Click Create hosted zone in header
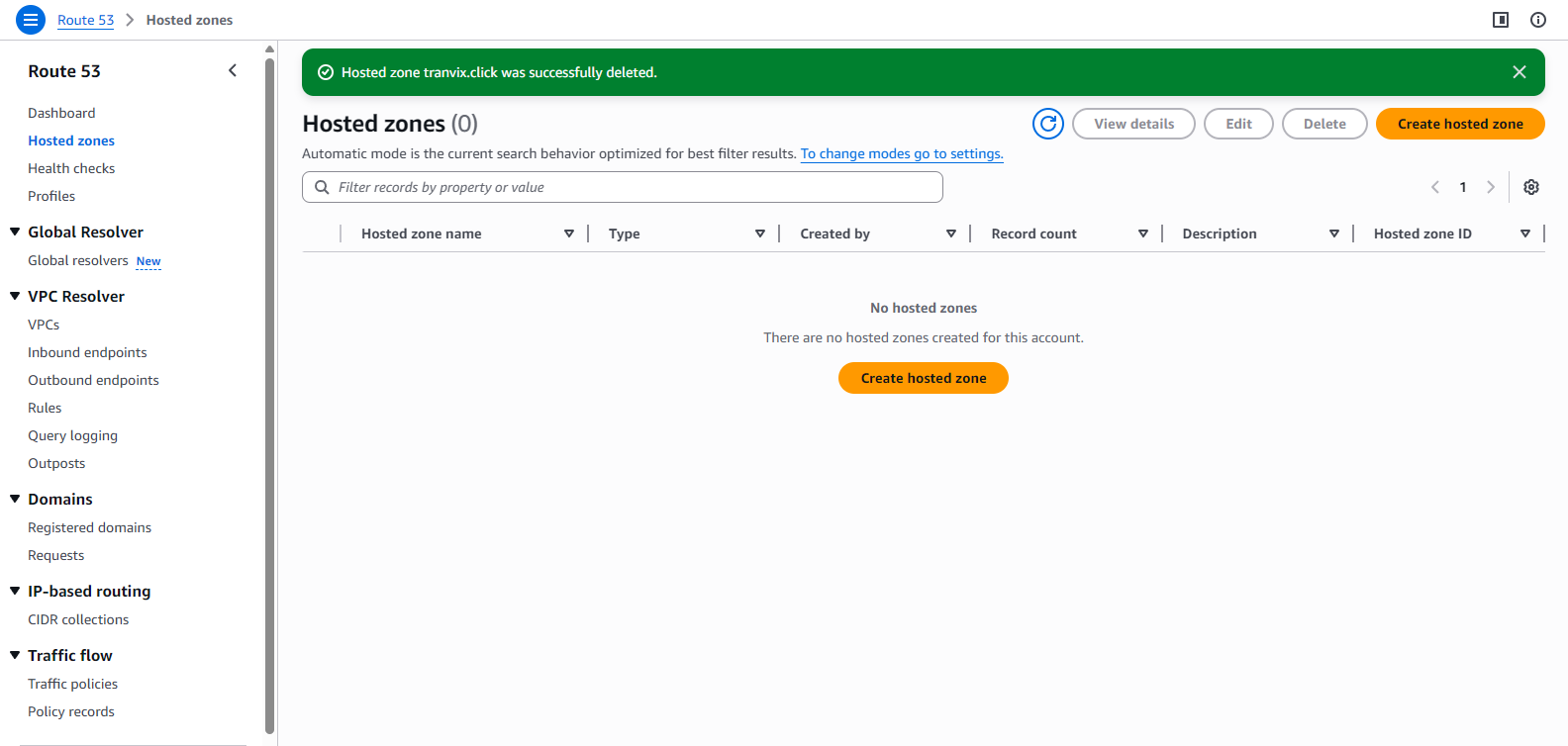Image resolution: width=1568 pixels, height=746 pixels. point(1460,124)
